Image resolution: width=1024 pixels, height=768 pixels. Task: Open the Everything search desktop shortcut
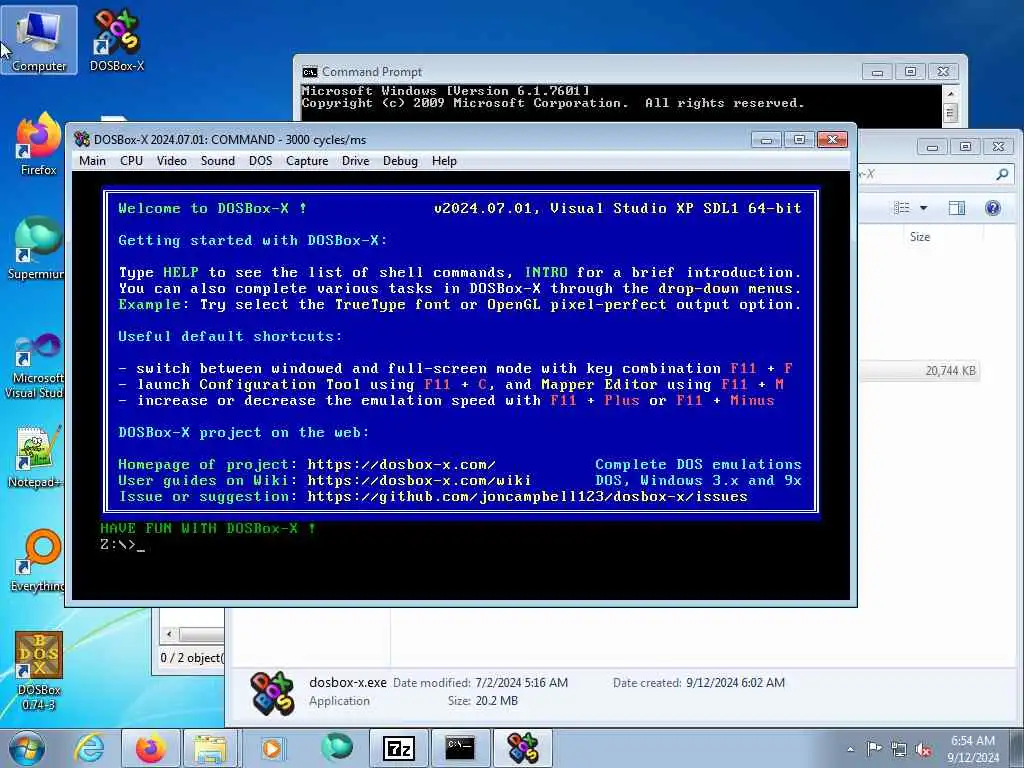[x=37, y=562]
